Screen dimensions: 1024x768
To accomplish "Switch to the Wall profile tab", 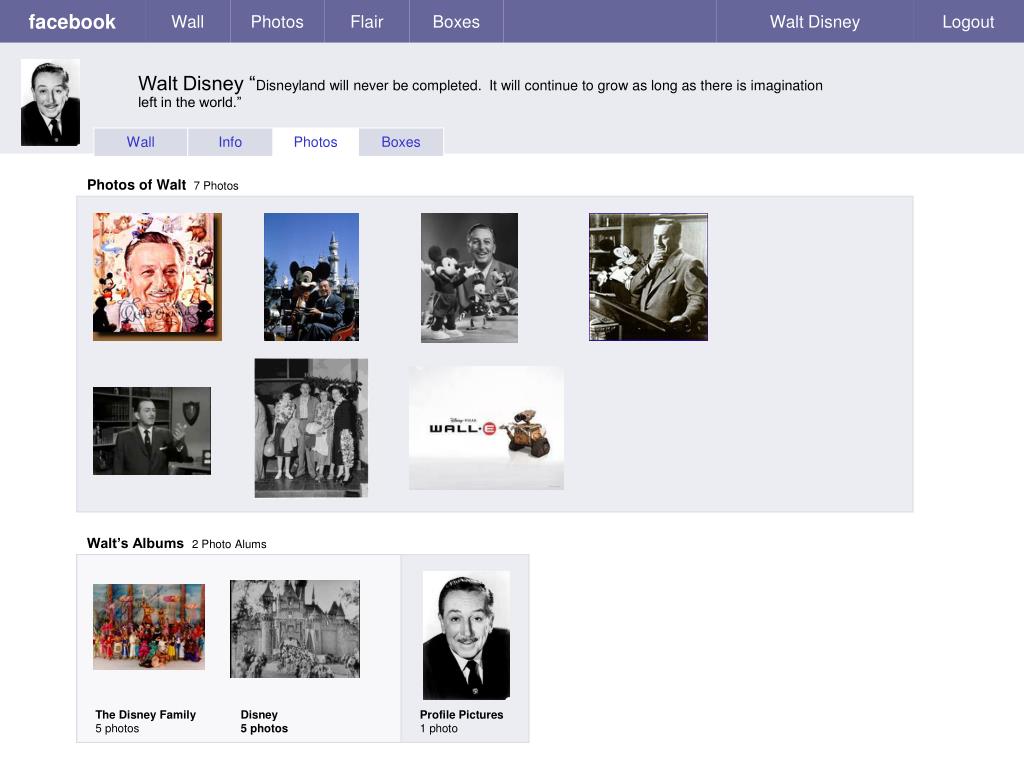I will [140, 142].
